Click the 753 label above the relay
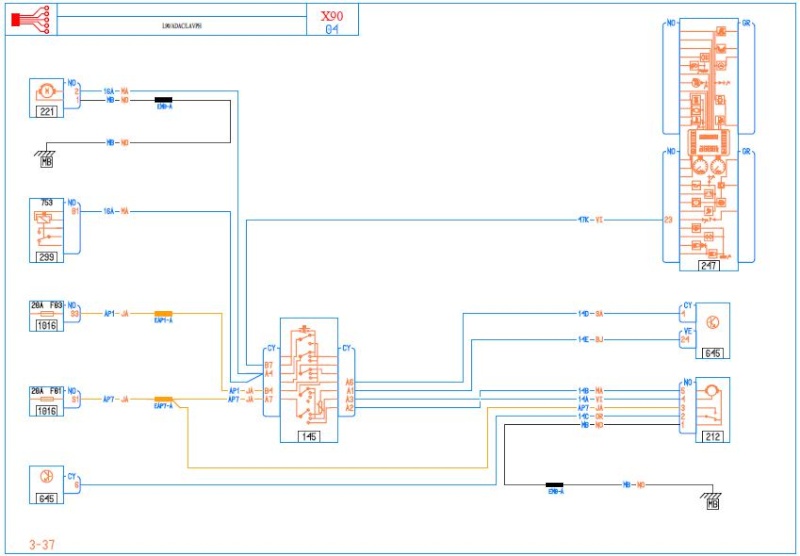 46,203
